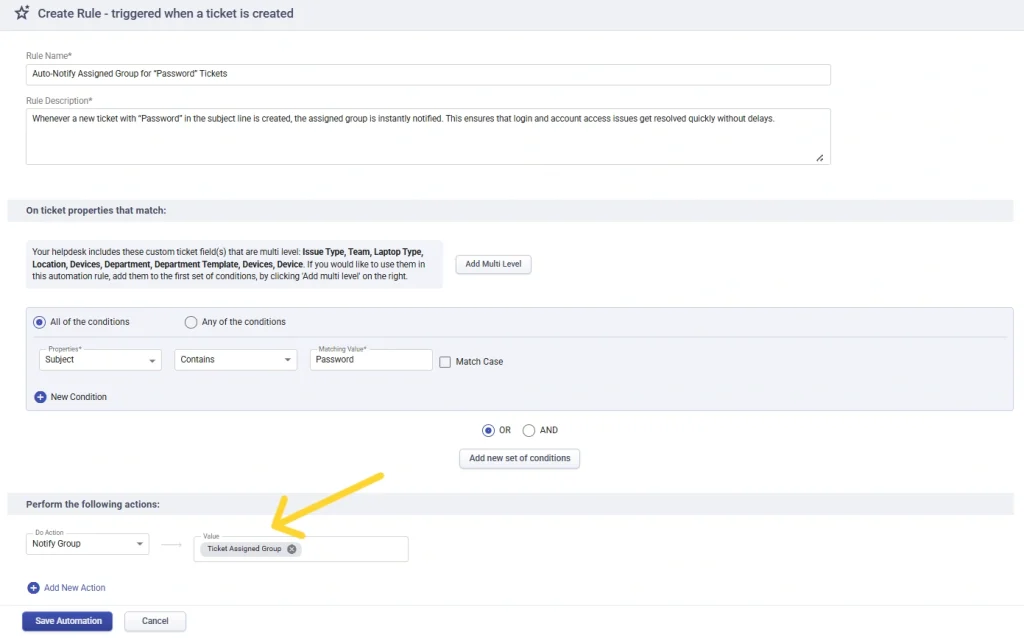The image size is (1024, 638).
Task: Choose the OR radio option
Action: tap(488, 430)
